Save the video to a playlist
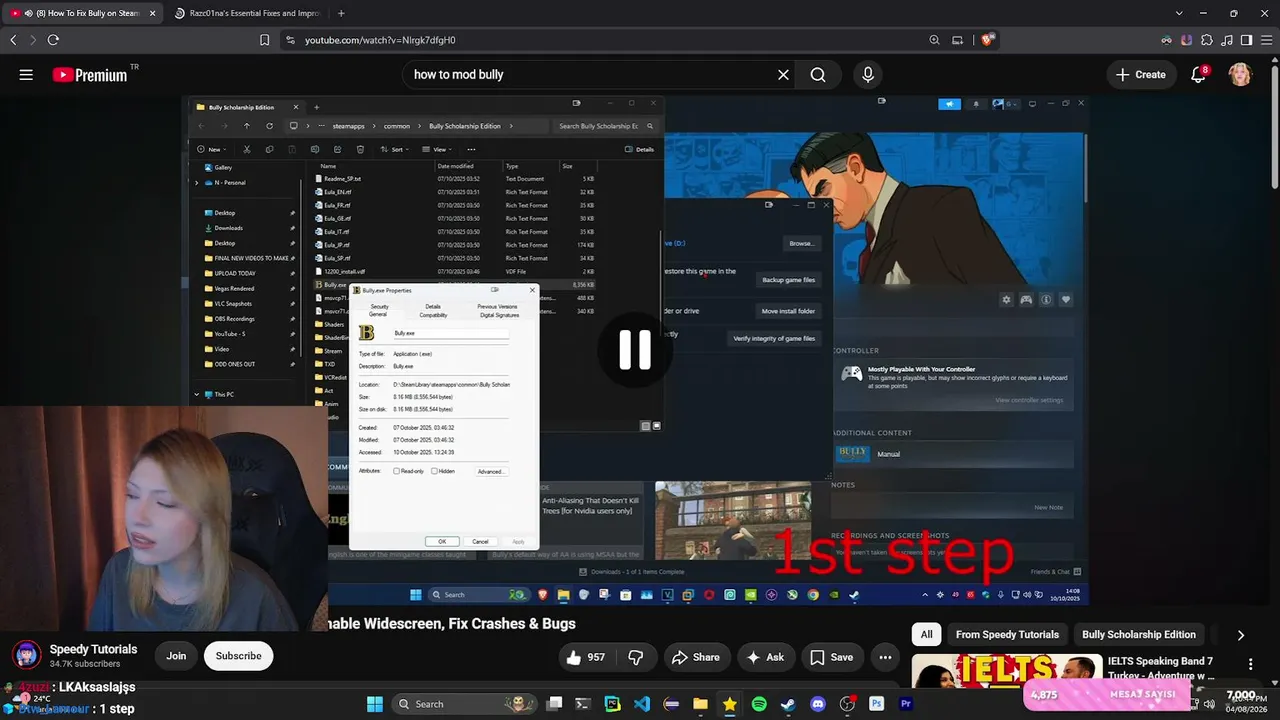The height and width of the screenshot is (720, 1280). (832, 657)
